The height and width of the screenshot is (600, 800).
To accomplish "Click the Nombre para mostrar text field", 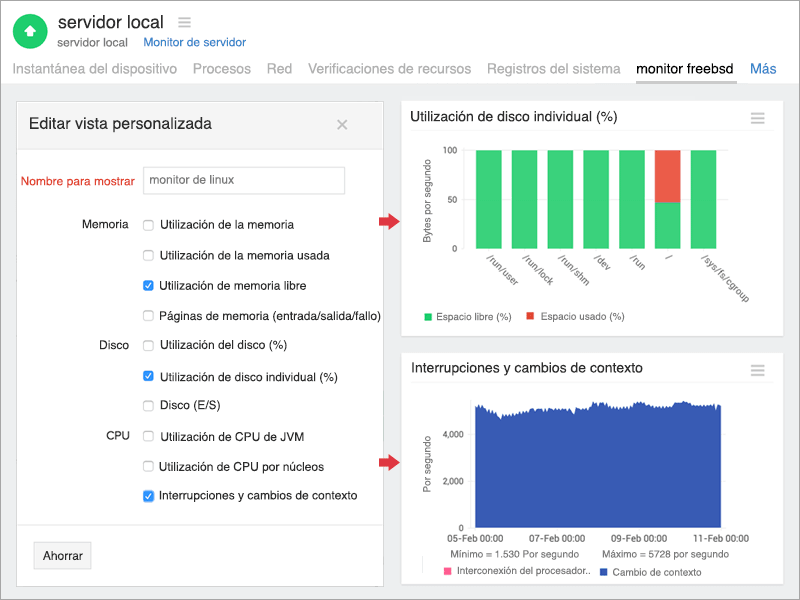I will [244, 180].
